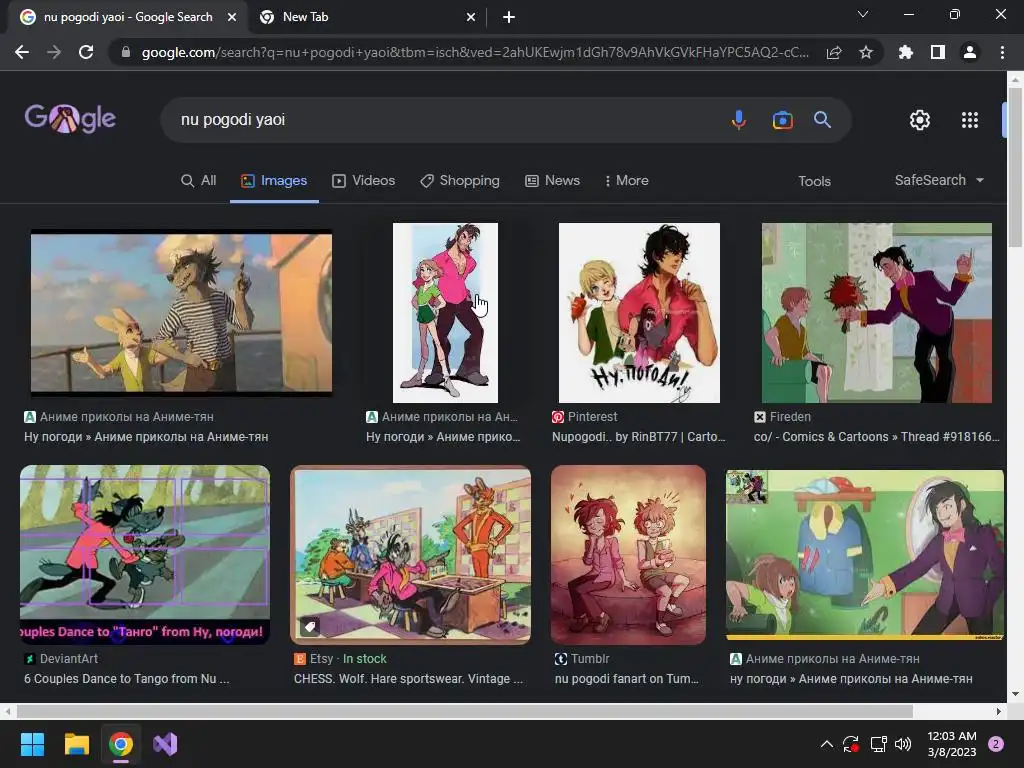Click '6 Couples Dance to Tango' title link
Image resolution: width=1024 pixels, height=768 pixels.
(127, 679)
